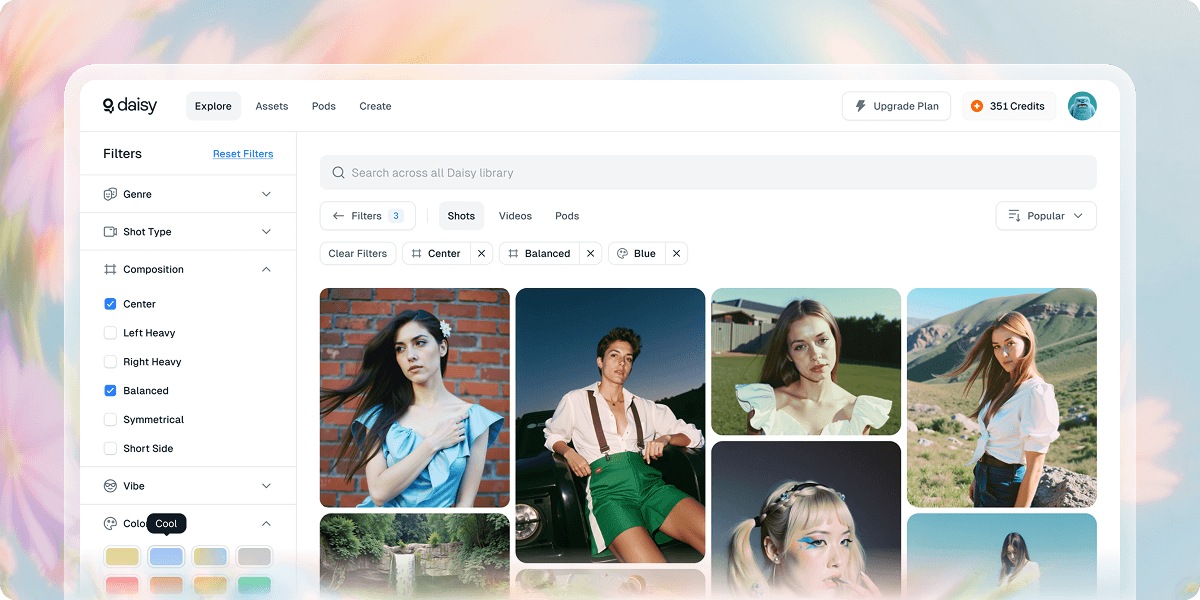Collapse the Composition filter section
The width and height of the screenshot is (1200, 600).
[x=266, y=269]
